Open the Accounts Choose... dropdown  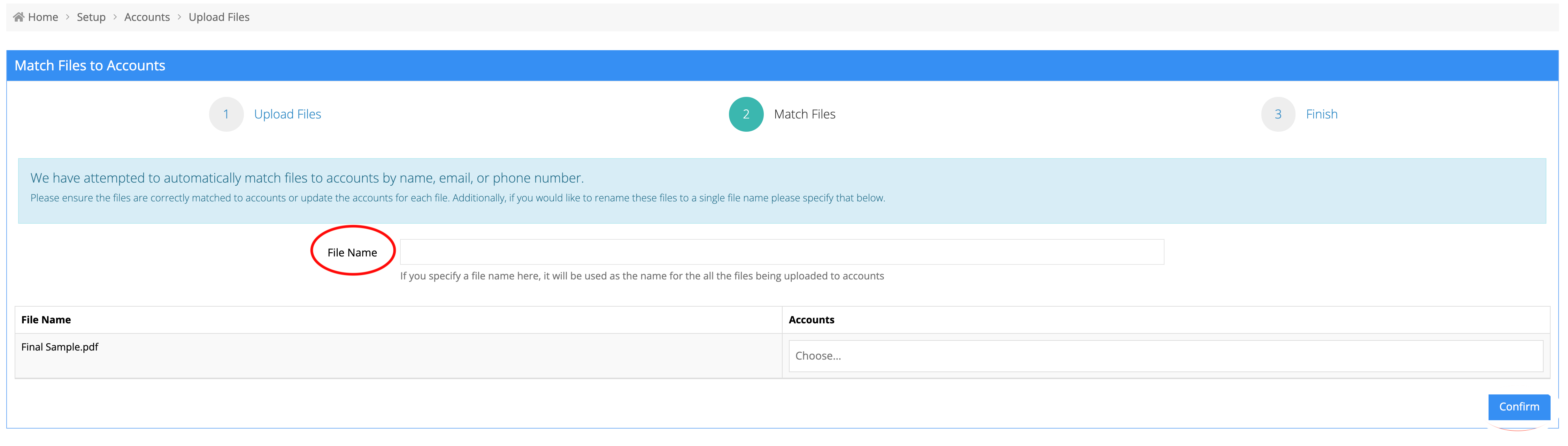[1165, 356]
